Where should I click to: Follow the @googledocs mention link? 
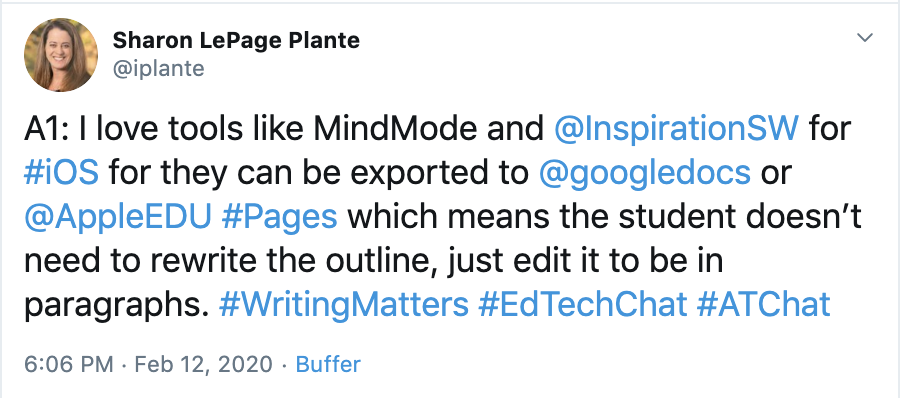(645, 173)
